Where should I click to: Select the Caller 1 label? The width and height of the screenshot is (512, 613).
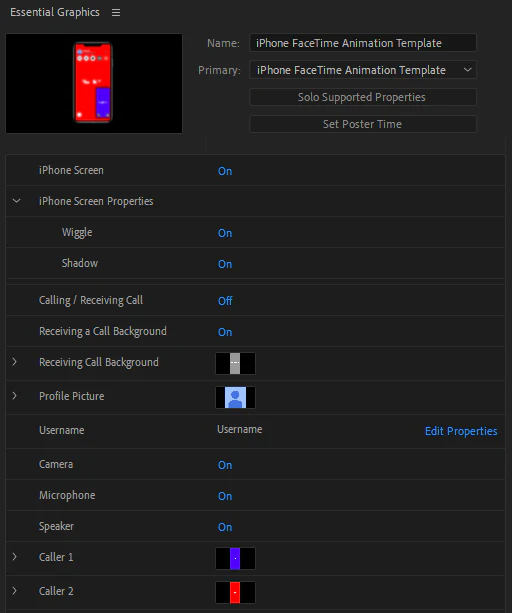[x=56, y=557]
